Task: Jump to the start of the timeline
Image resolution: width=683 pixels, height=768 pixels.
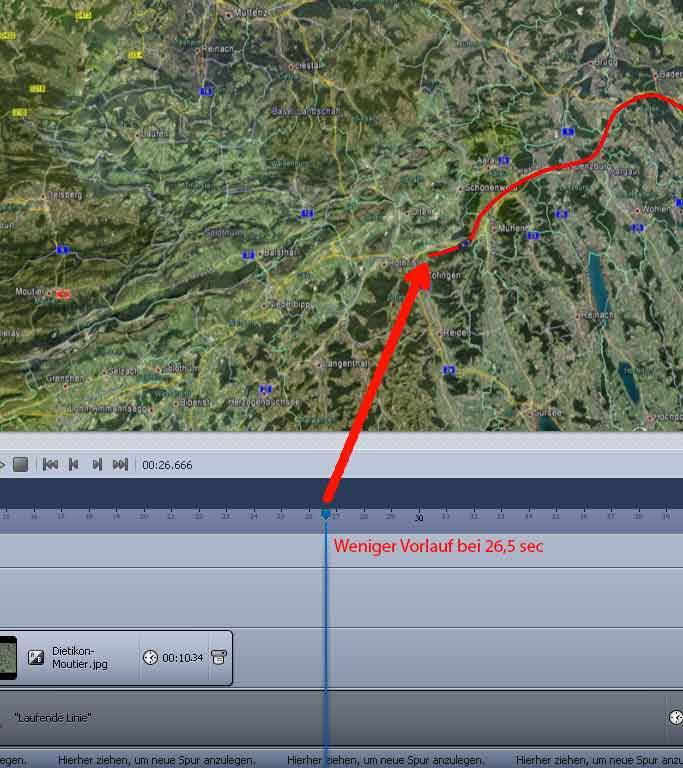Action: [x=50, y=464]
